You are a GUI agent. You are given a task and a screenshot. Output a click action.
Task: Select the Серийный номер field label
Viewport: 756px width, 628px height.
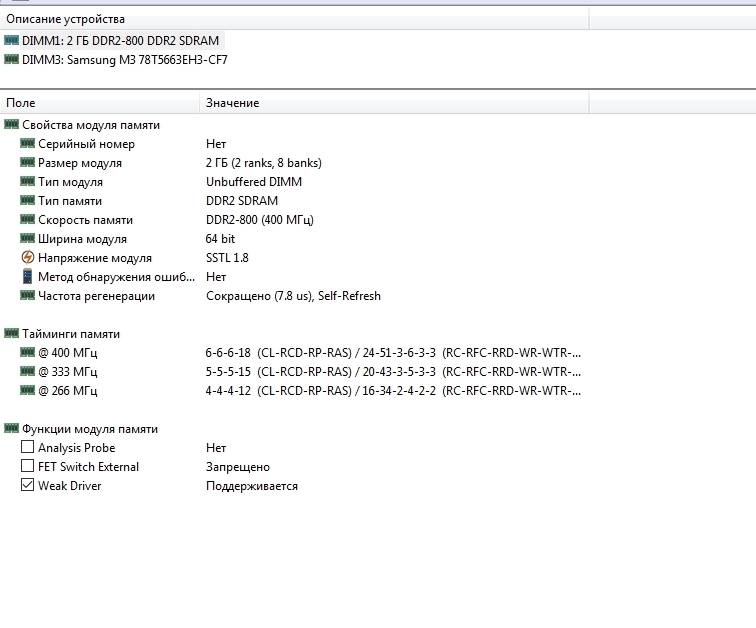click(86, 144)
